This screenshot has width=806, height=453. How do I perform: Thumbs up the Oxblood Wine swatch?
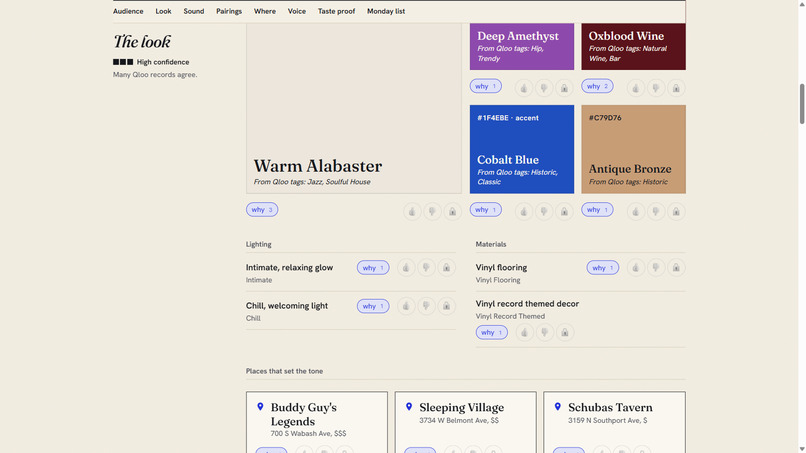[636, 88]
